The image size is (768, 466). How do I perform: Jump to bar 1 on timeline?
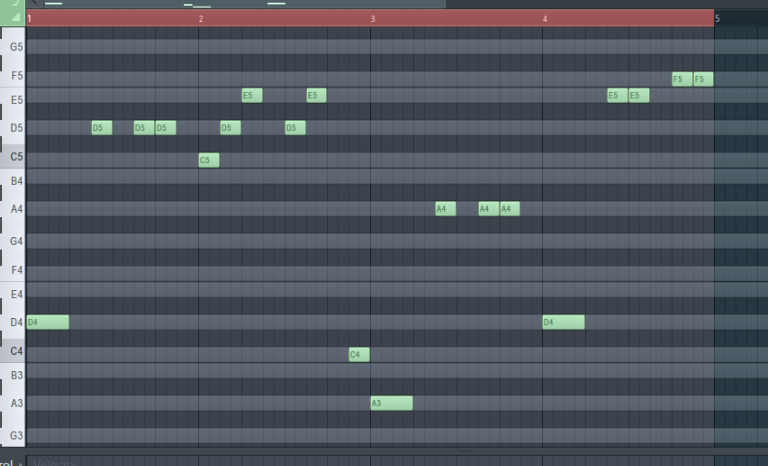(30, 19)
